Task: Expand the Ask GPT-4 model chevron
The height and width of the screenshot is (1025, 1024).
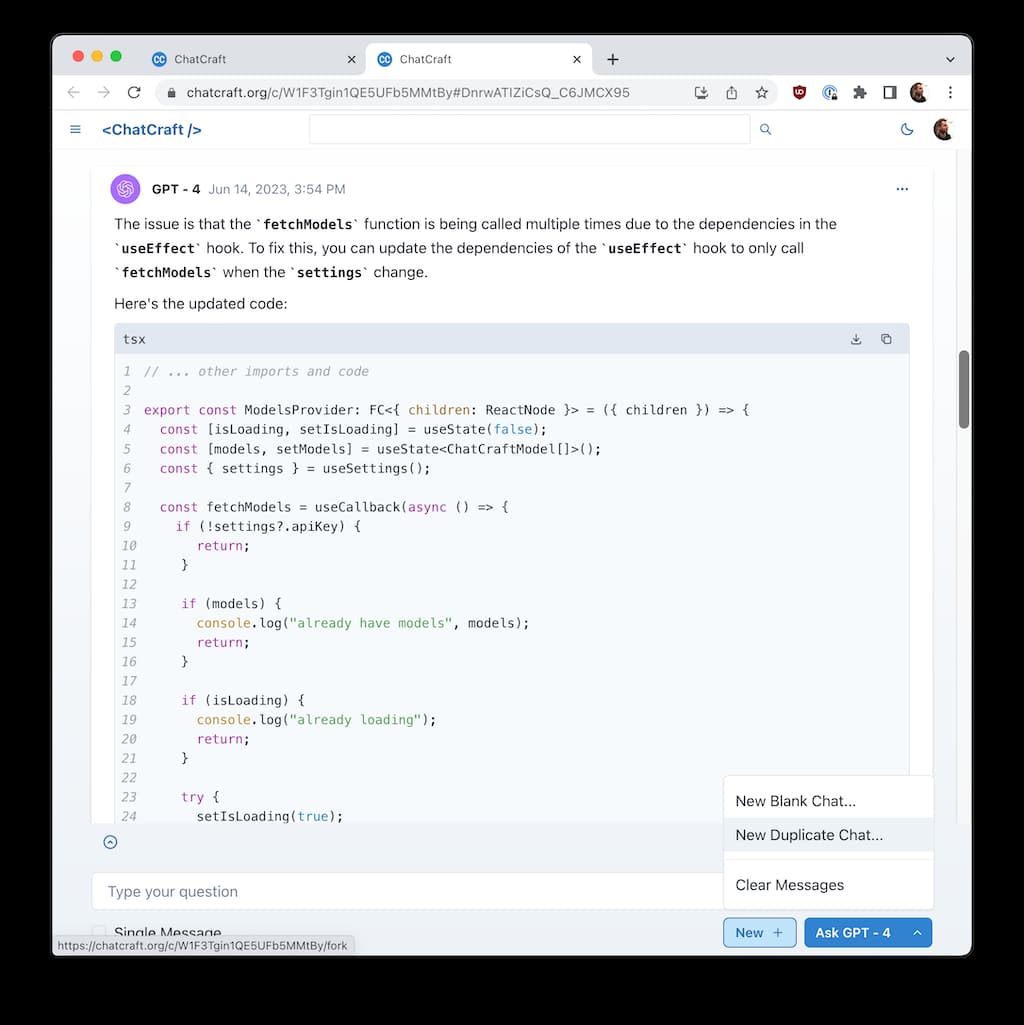Action: 917,933
